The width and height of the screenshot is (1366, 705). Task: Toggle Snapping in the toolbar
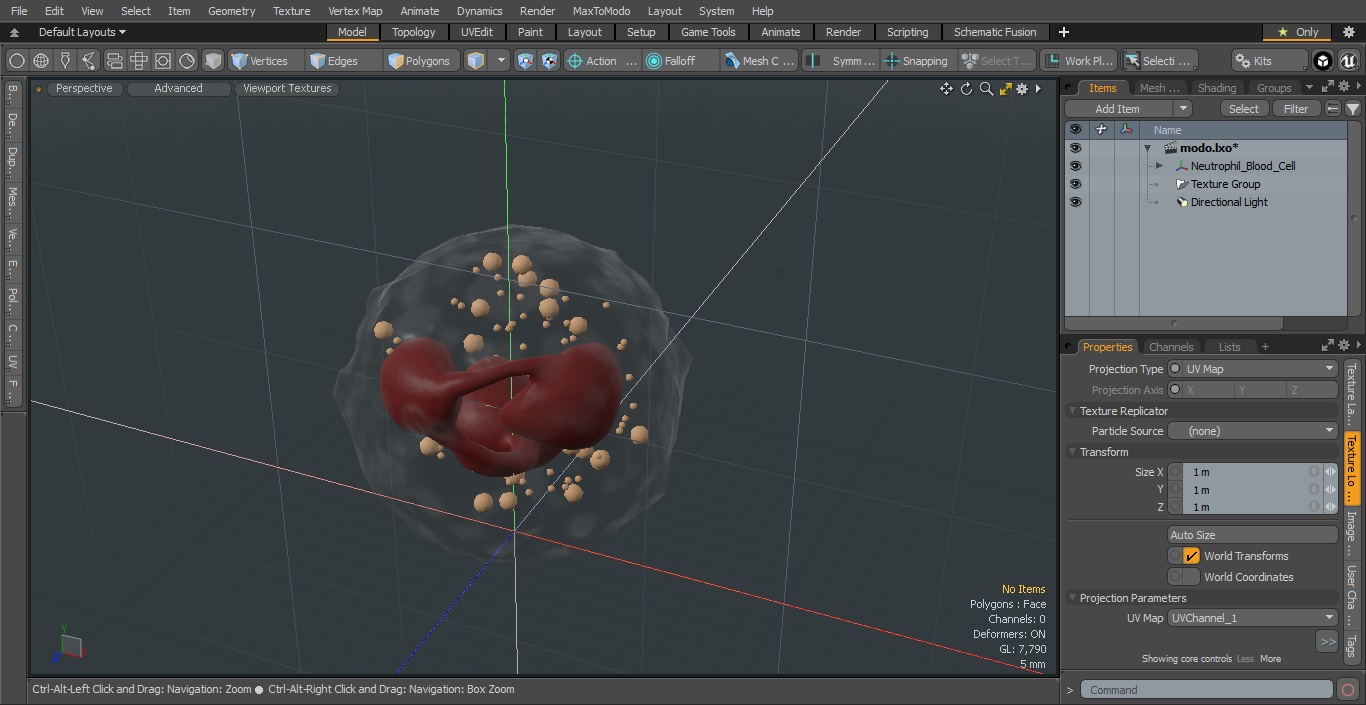tap(915, 61)
